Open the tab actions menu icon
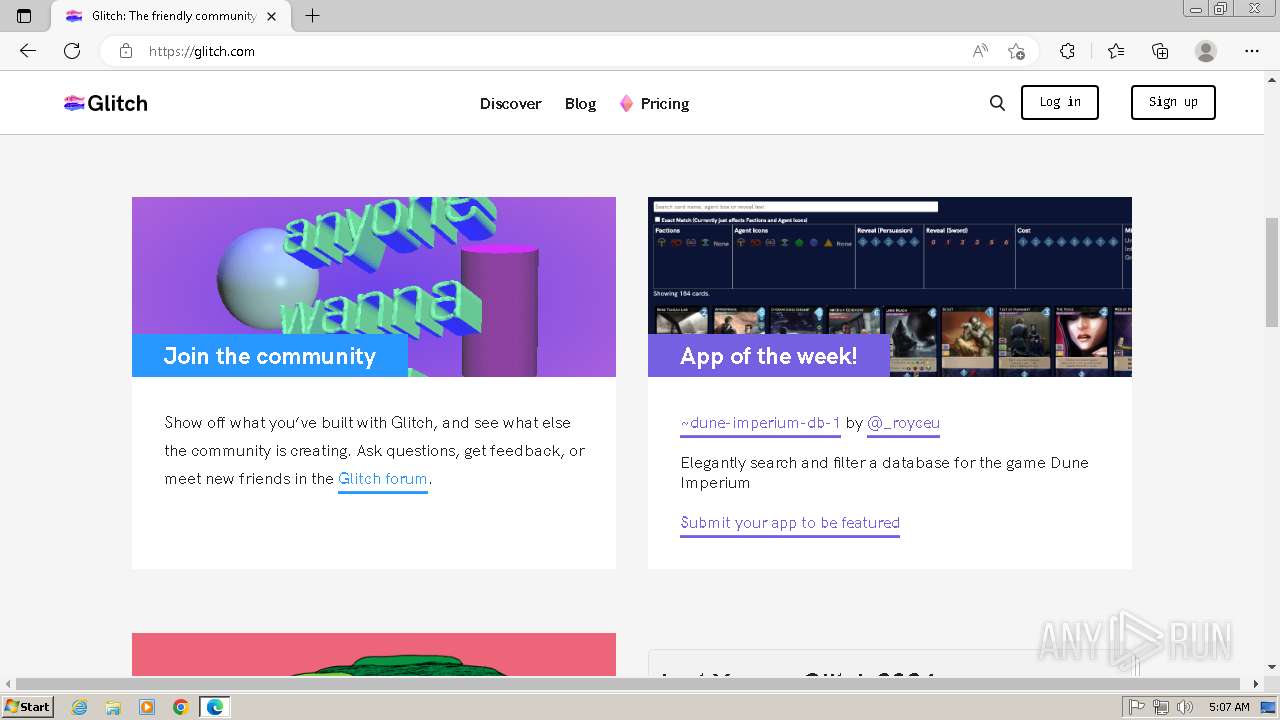Screen dimensions: 1280x720 (24, 16)
